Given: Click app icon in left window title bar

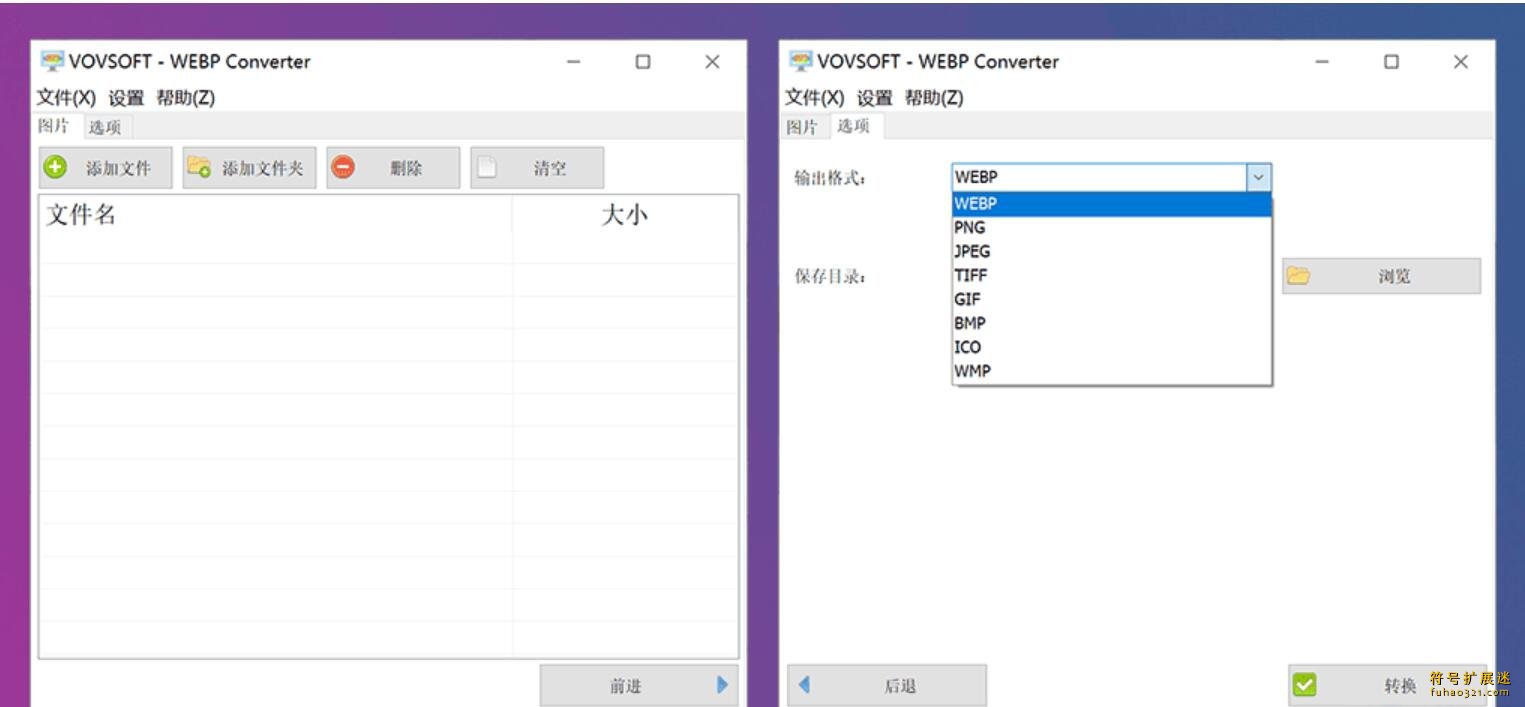Looking at the screenshot, I should (x=52, y=61).
